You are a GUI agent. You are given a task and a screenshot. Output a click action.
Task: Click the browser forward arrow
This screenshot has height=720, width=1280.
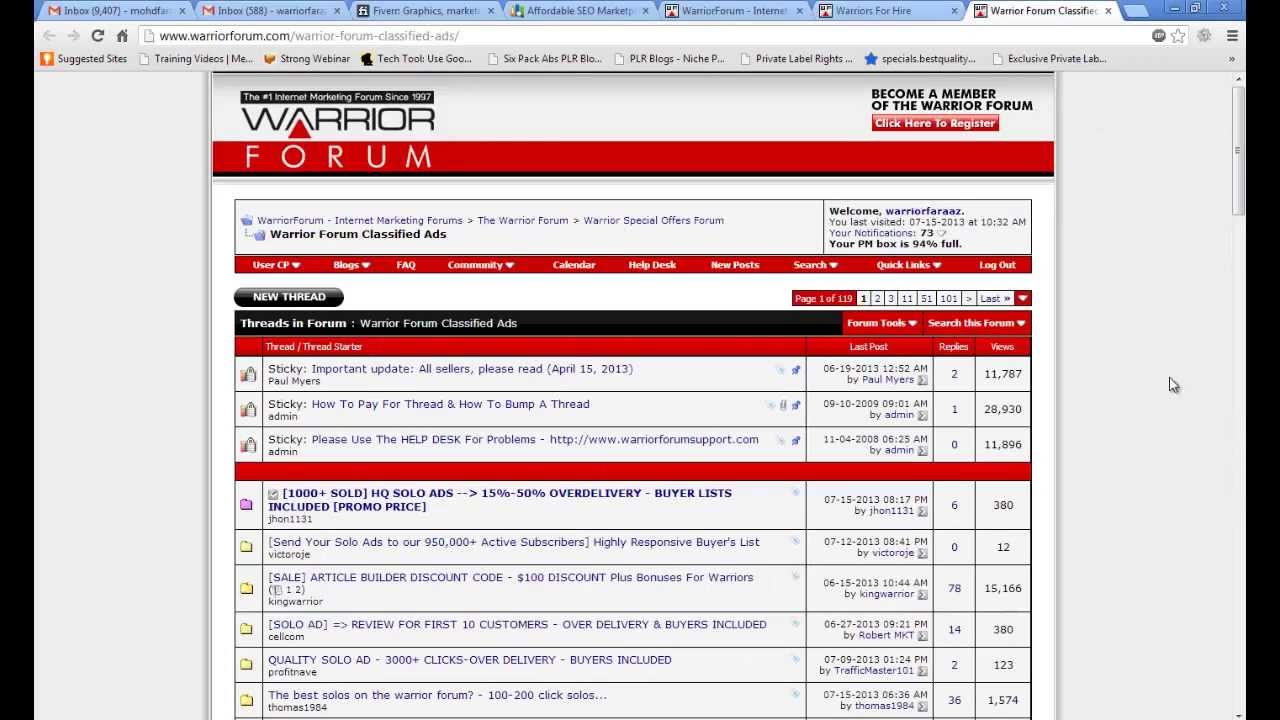click(73, 36)
